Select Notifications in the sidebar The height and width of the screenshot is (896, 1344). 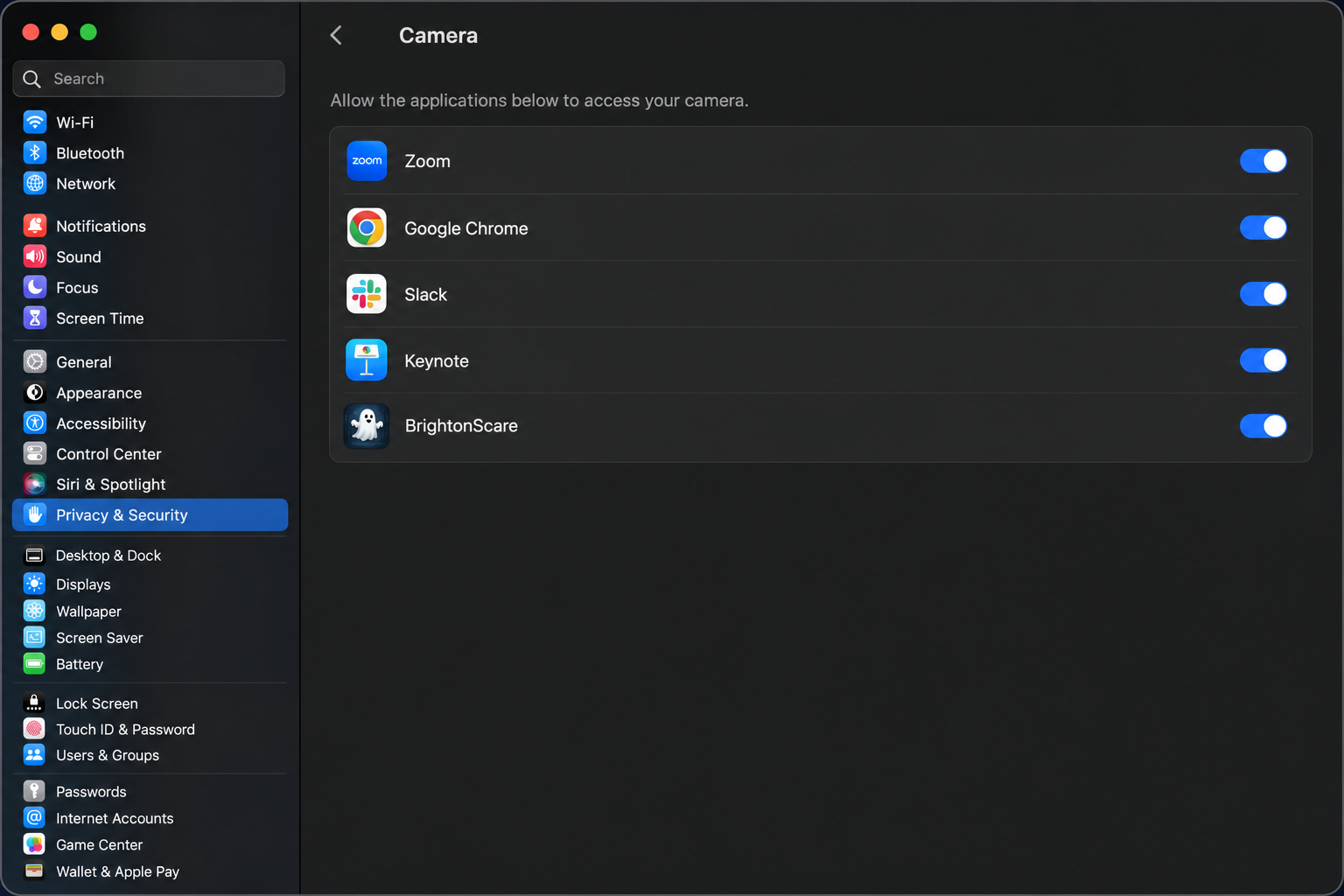click(150, 226)
